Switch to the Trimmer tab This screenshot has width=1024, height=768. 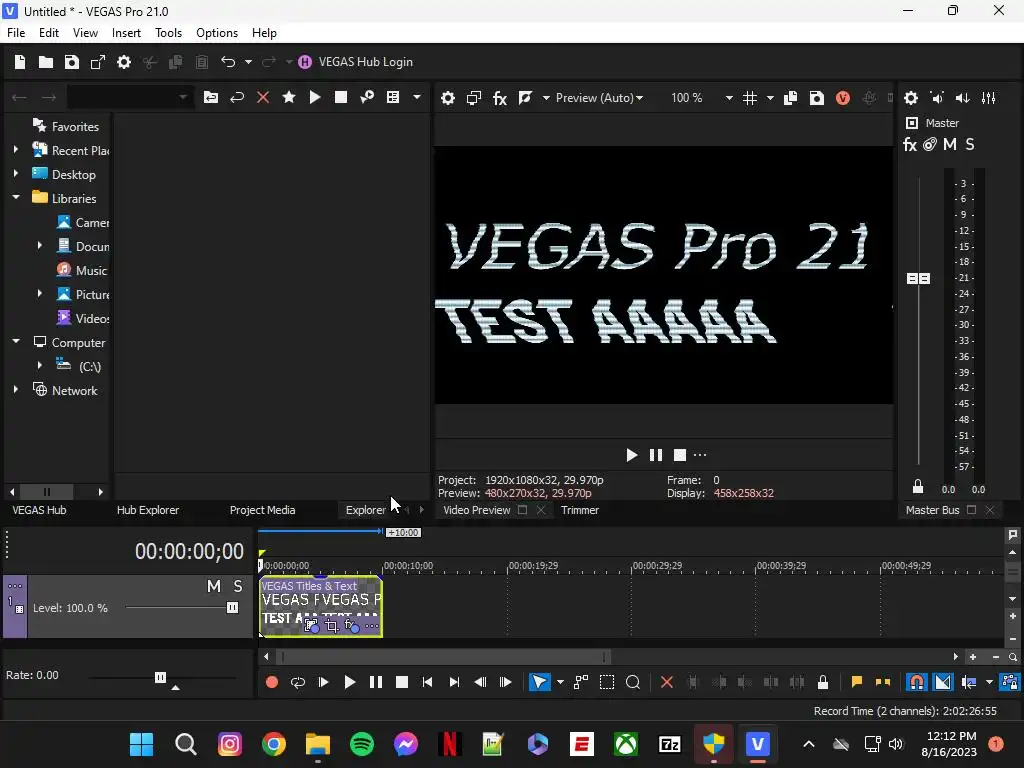tap(580, 510)
